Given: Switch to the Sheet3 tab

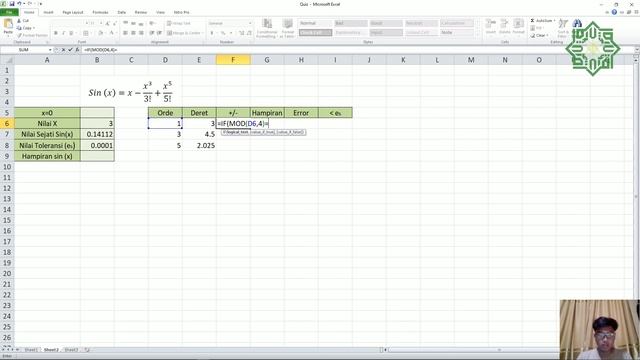Looking at the screenshot, I should [x=71, y=350].
